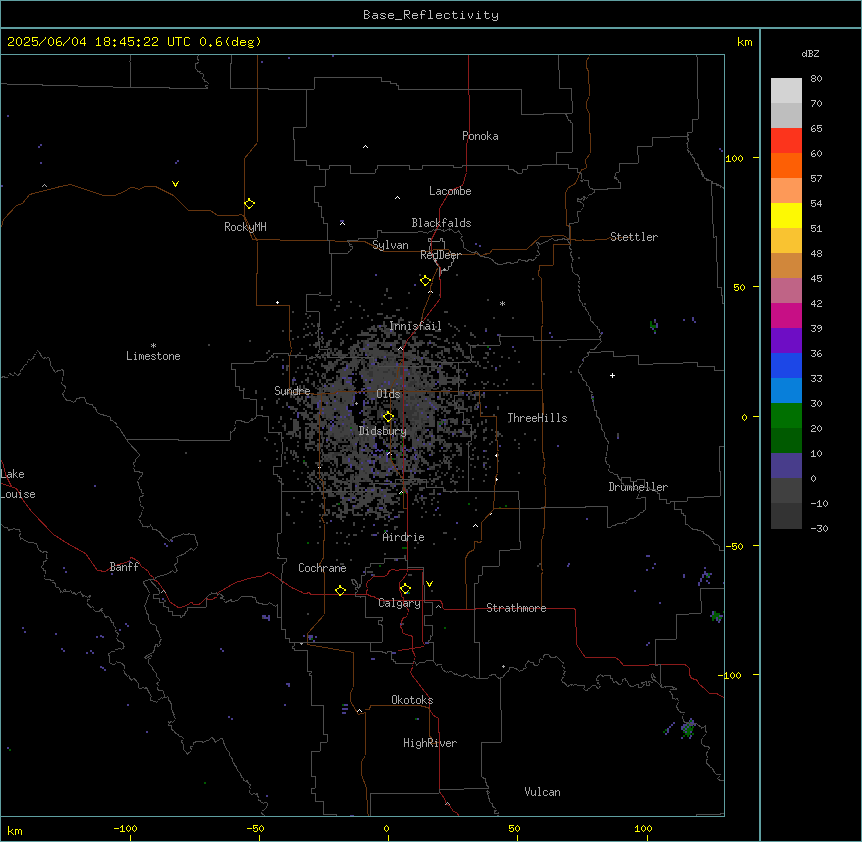862x842 pixels.
Task: Click the yellow diamond marker above RockyMH
Action: (x=250, y=204)
